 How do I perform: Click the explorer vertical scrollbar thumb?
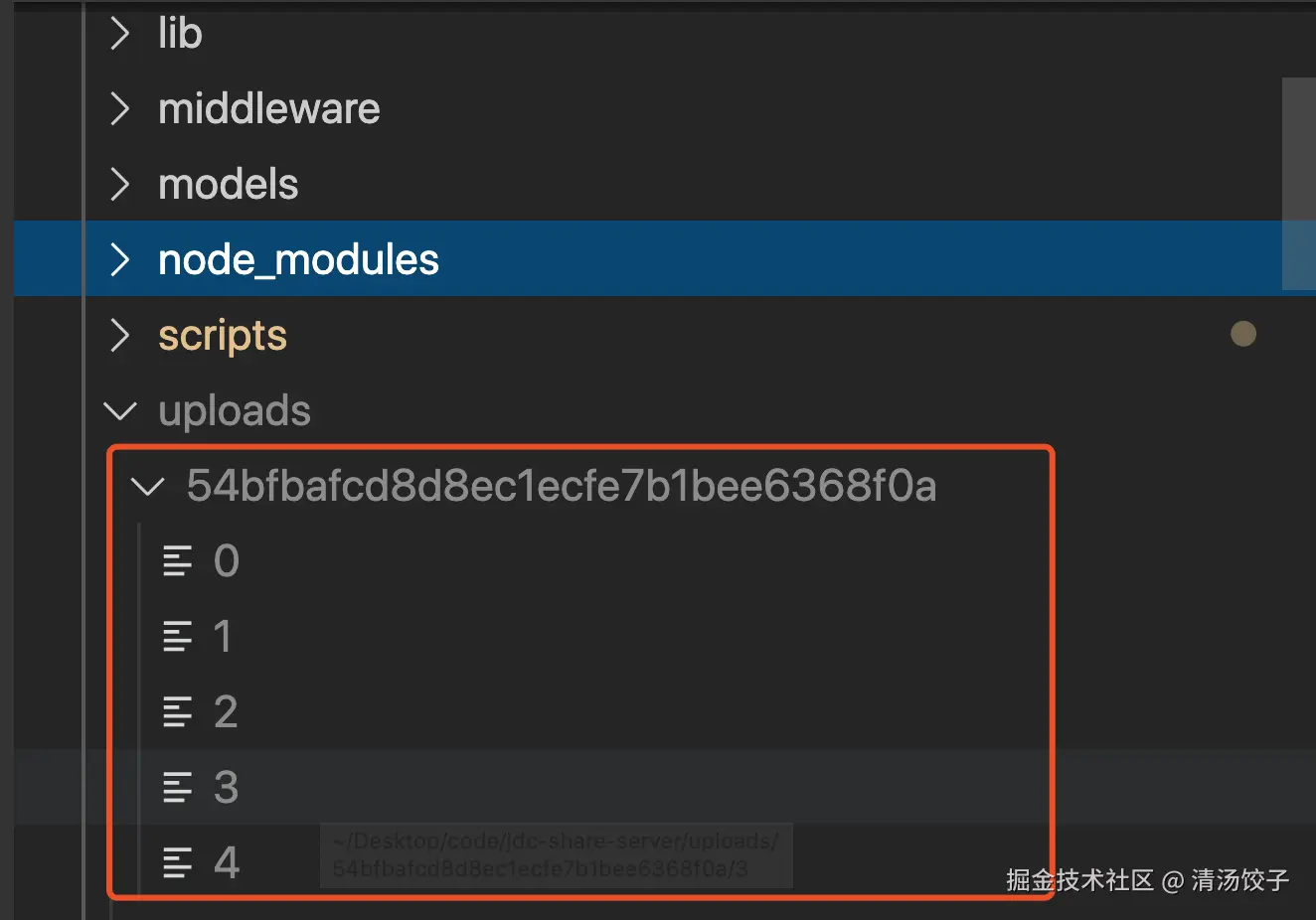[x=1298, y=184]
